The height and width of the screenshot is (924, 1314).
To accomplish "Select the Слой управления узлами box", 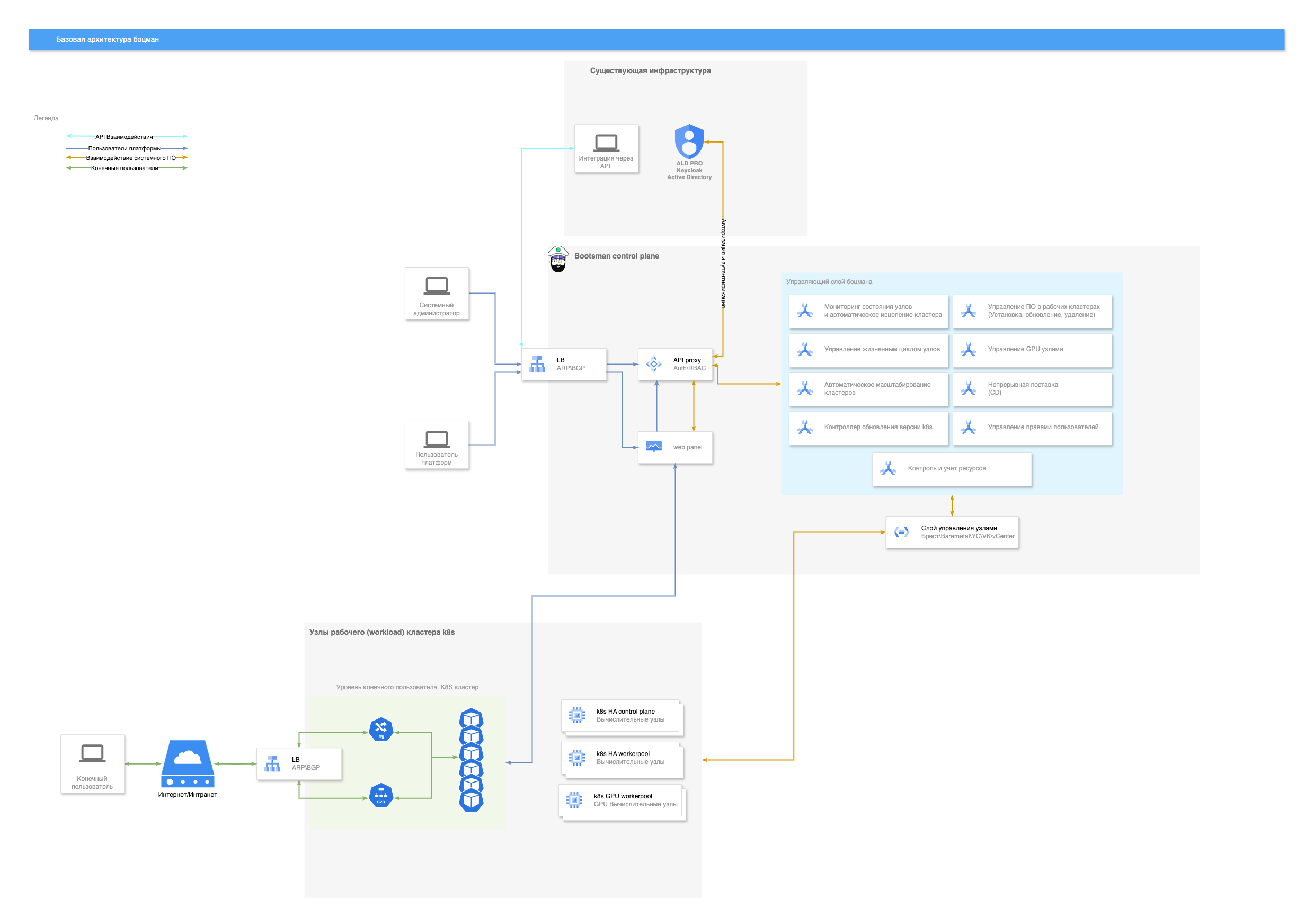I will 952,532.
